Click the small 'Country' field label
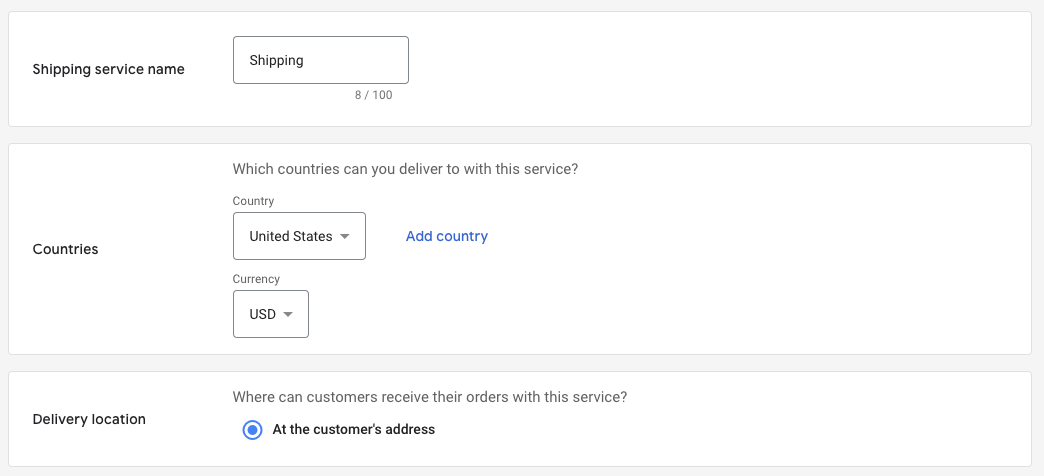Viewport: 1044px width, 476px height. (x=253, y=201)
